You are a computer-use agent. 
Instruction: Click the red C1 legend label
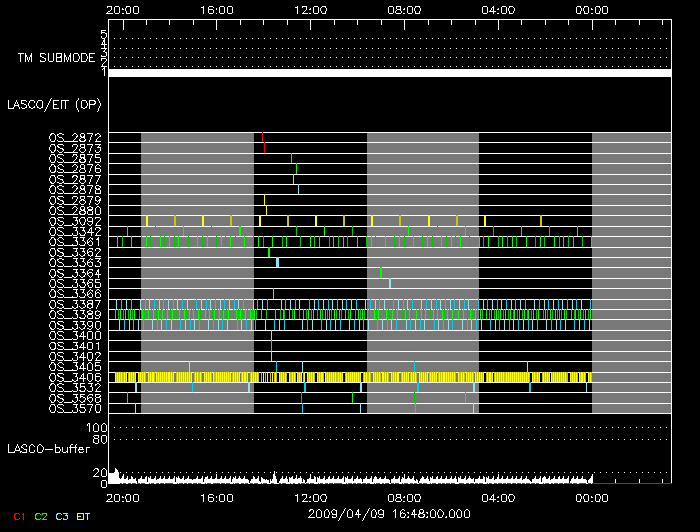tap(17, 516)
